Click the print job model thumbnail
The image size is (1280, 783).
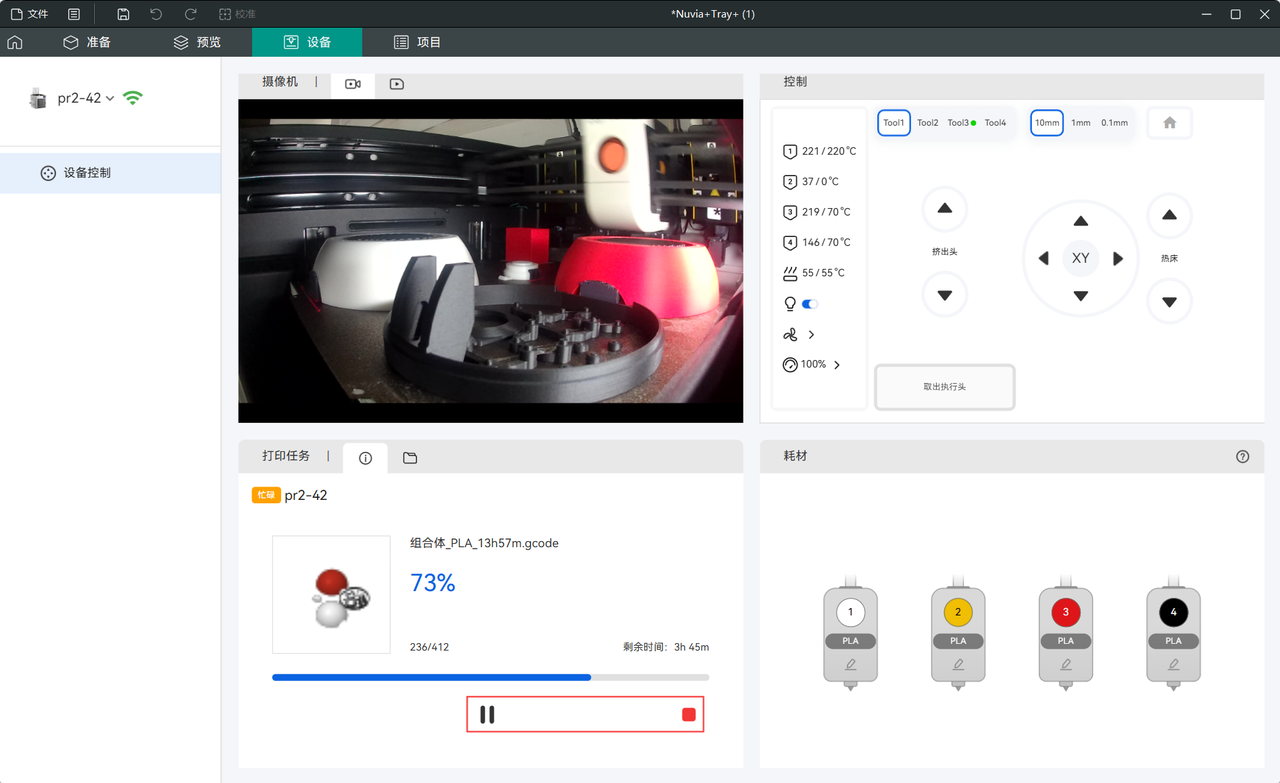pyautogui.click(x=331, y=595)
